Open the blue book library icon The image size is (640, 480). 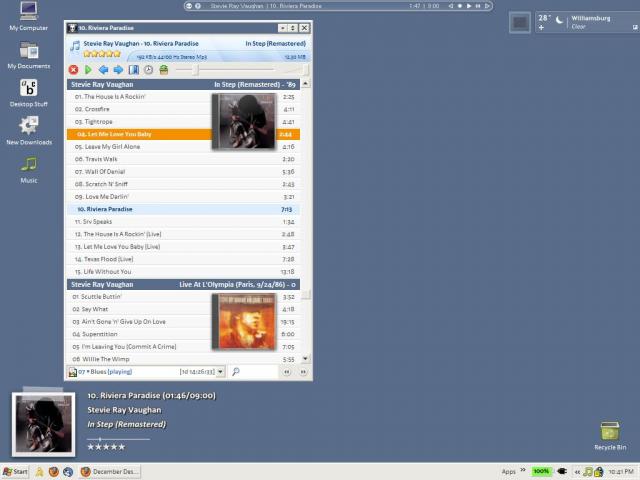click(x=133, y=70)
